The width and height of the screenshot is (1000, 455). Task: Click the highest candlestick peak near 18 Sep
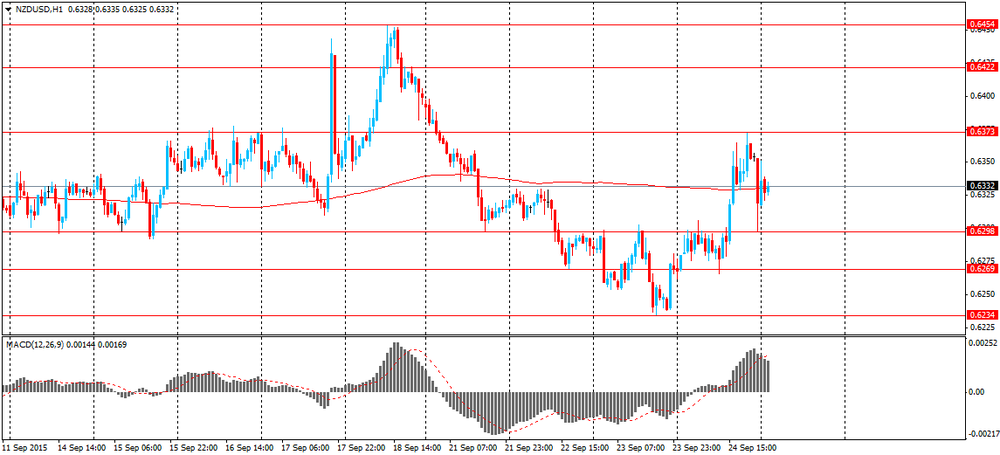coord(395,30)
